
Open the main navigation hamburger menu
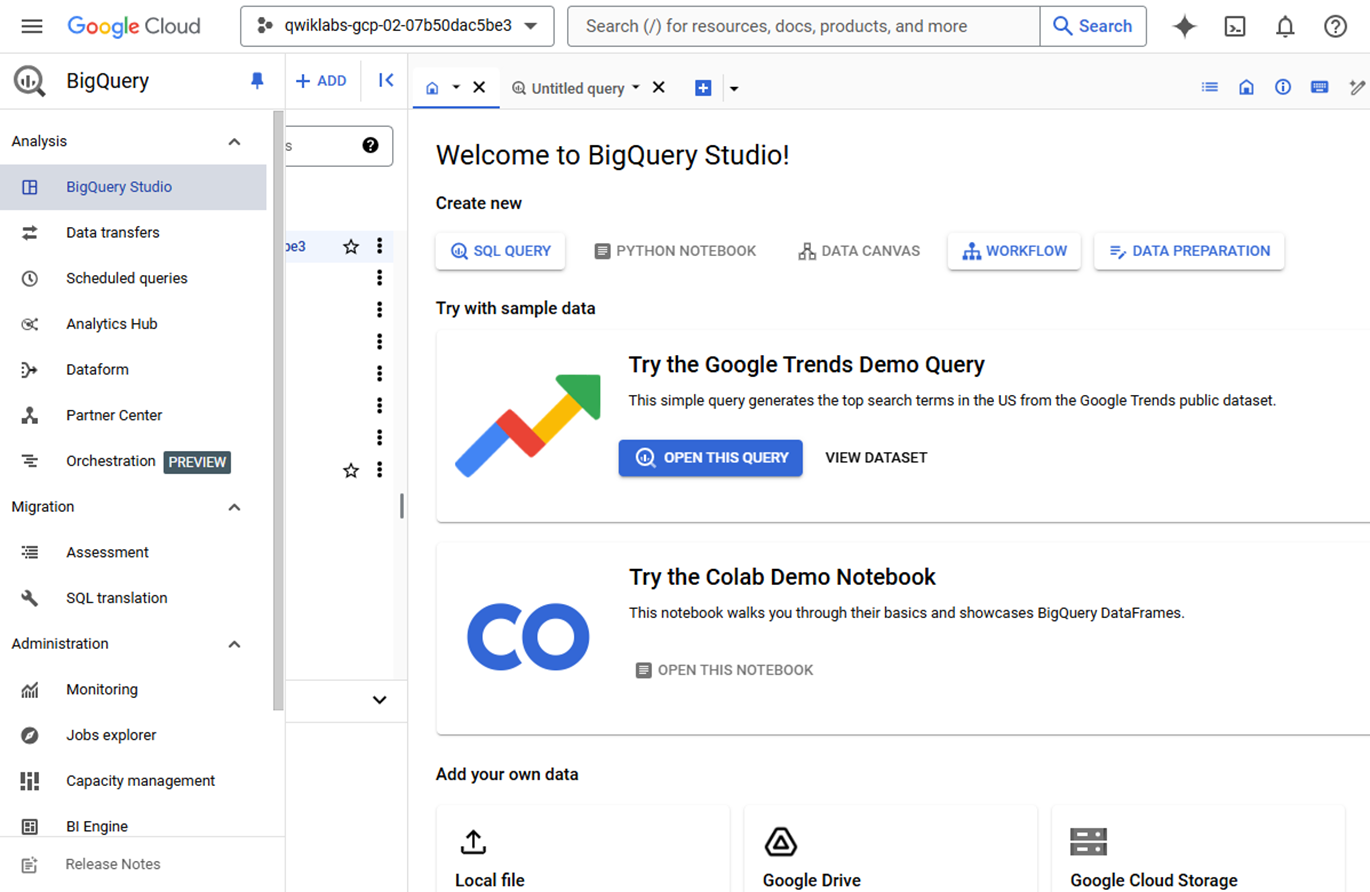tap(32, 26)
